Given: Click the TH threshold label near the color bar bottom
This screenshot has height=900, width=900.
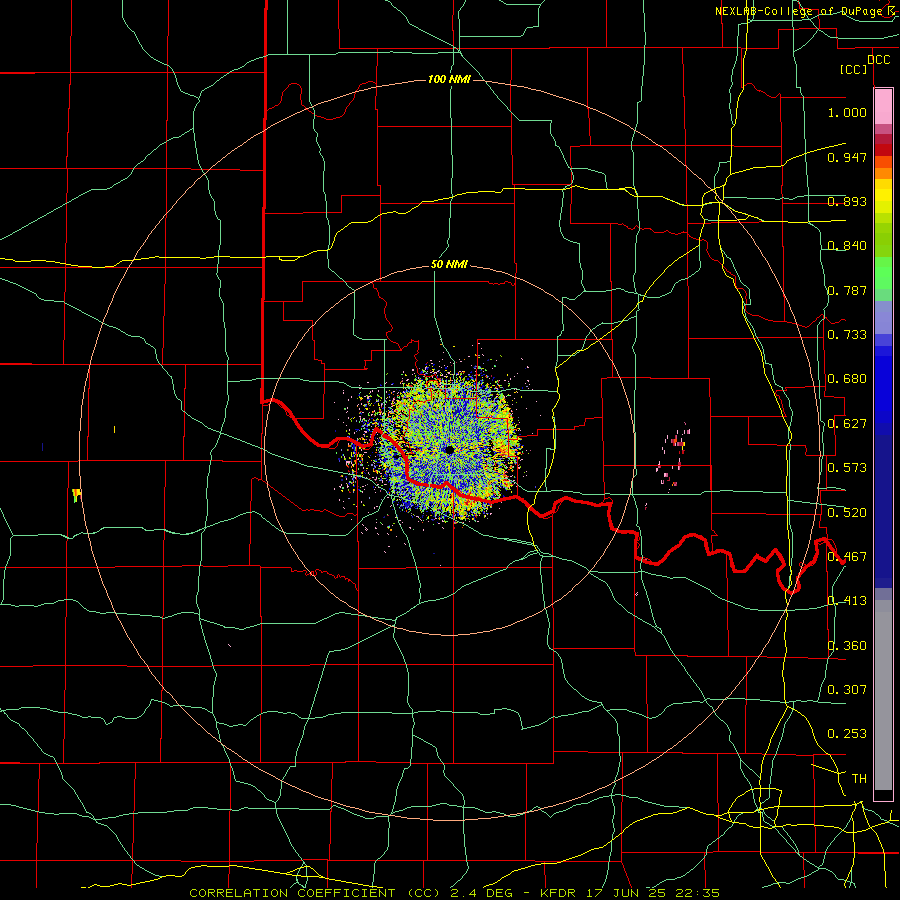Looking at the screenshot, I should (x=859, y=779).
